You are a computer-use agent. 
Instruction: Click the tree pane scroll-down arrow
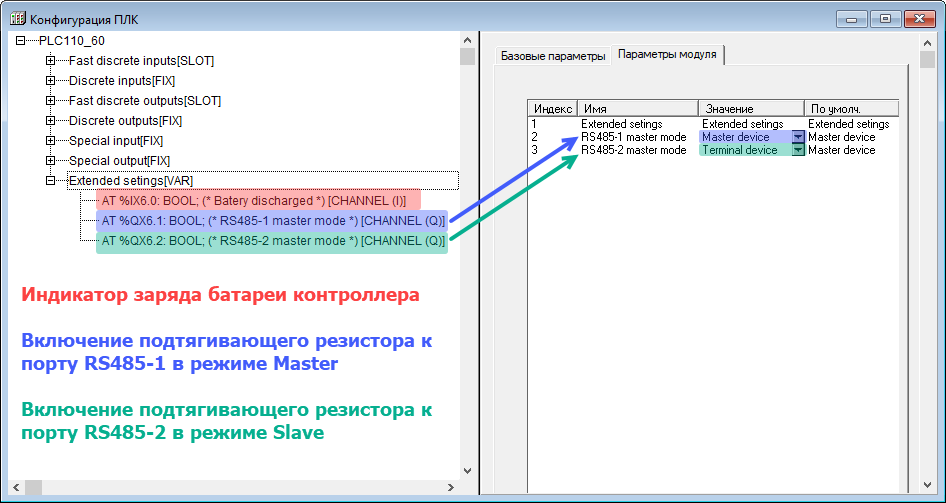tap(467, 470)
